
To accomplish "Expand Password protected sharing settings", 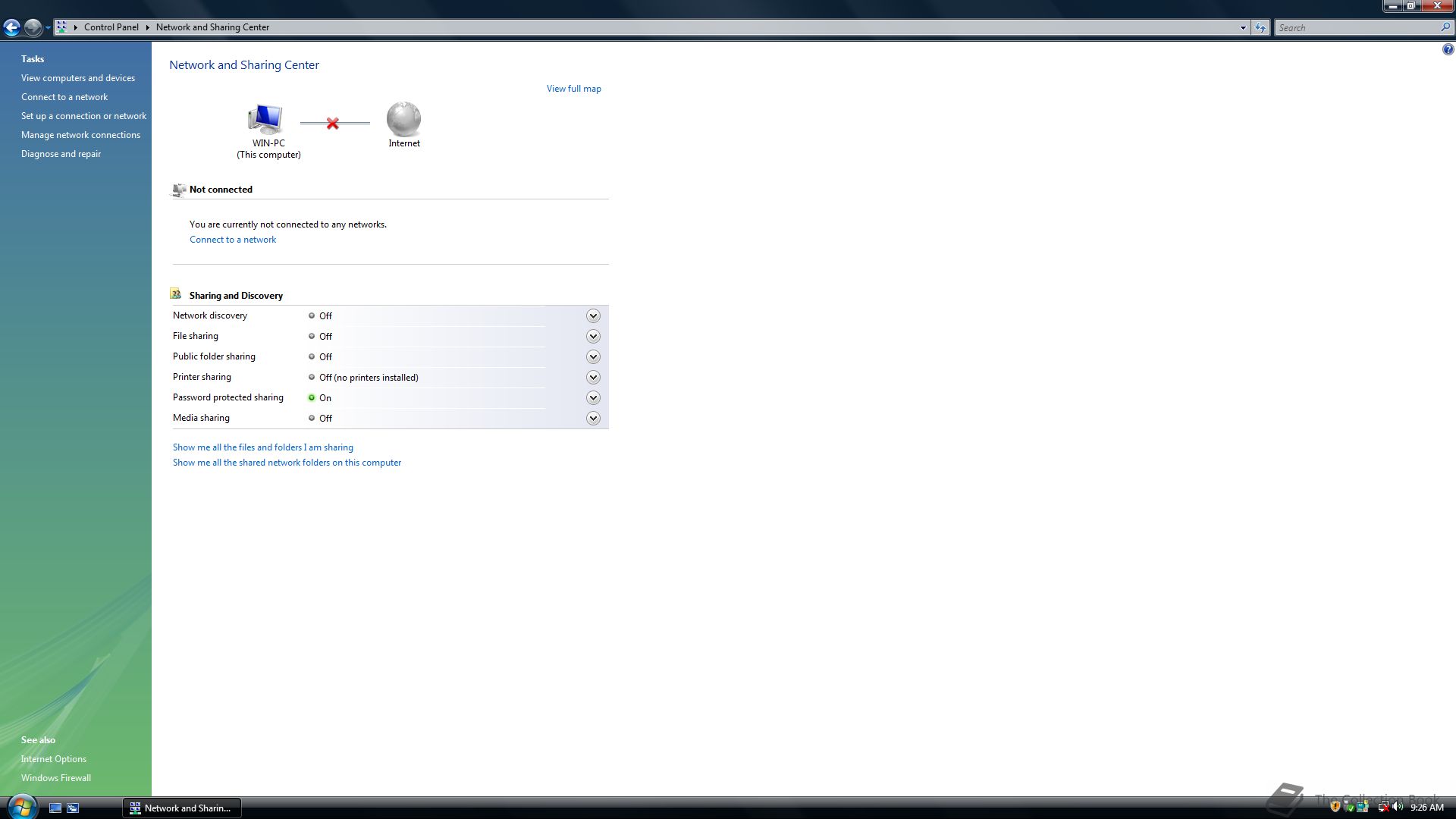I will [x=593, y=398].
